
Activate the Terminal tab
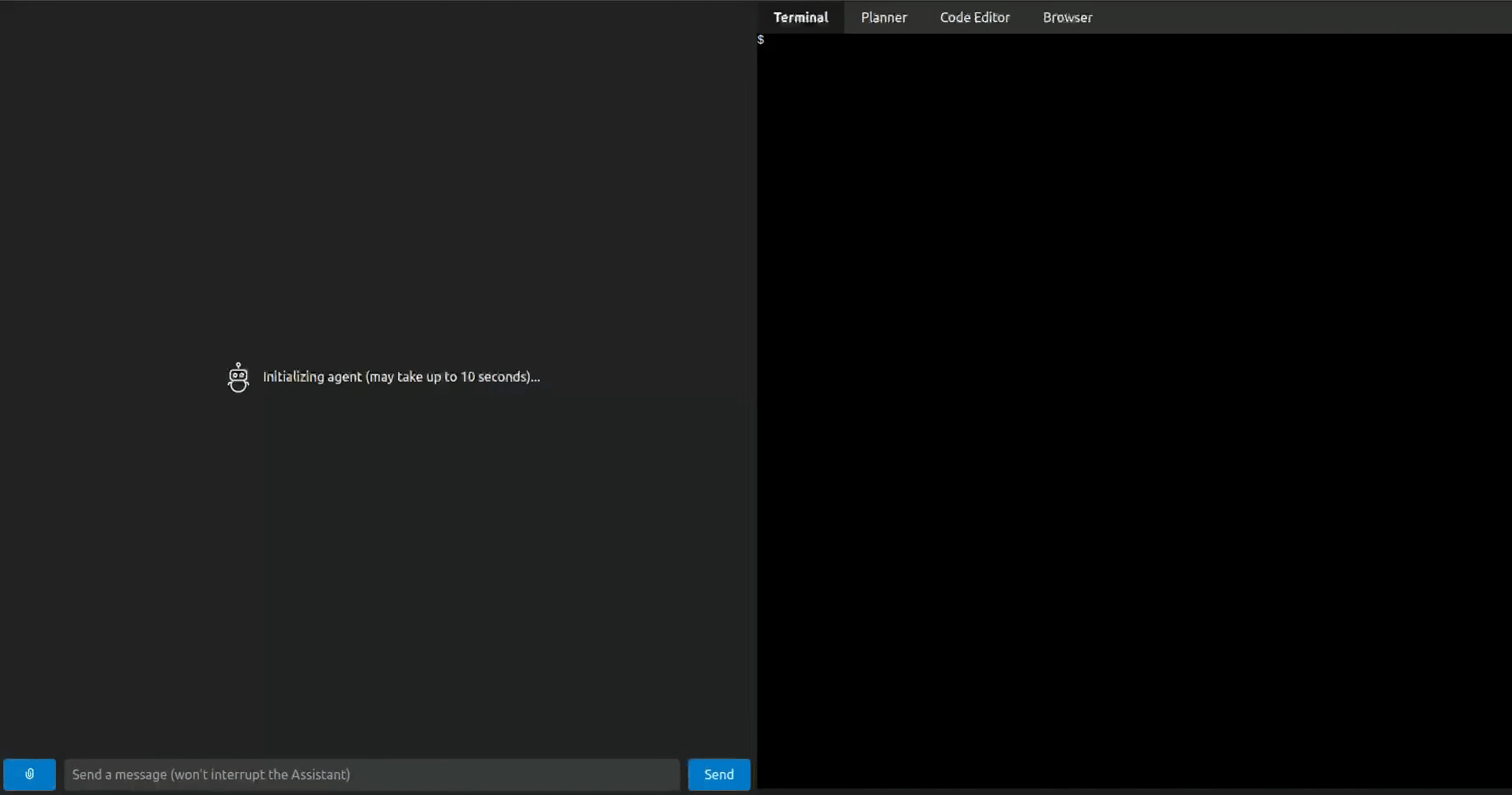pyautogui.click(x=800, y=17)
